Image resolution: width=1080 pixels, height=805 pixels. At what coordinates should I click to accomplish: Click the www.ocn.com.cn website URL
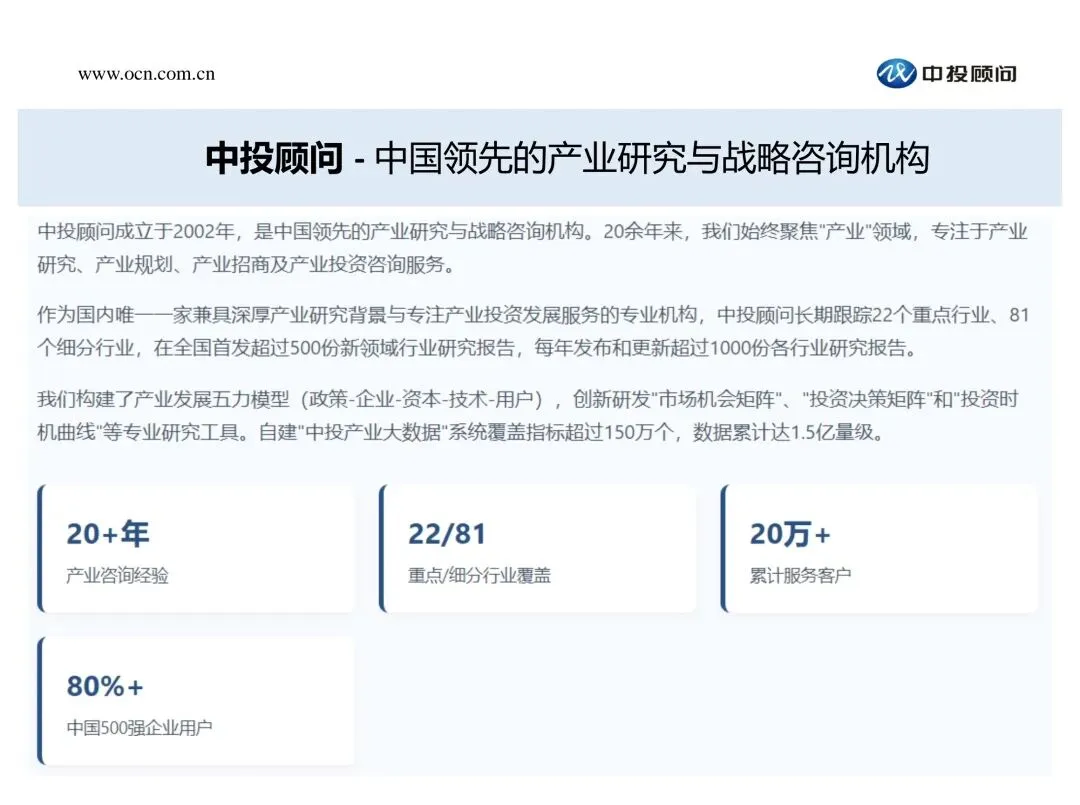point(147,74)
